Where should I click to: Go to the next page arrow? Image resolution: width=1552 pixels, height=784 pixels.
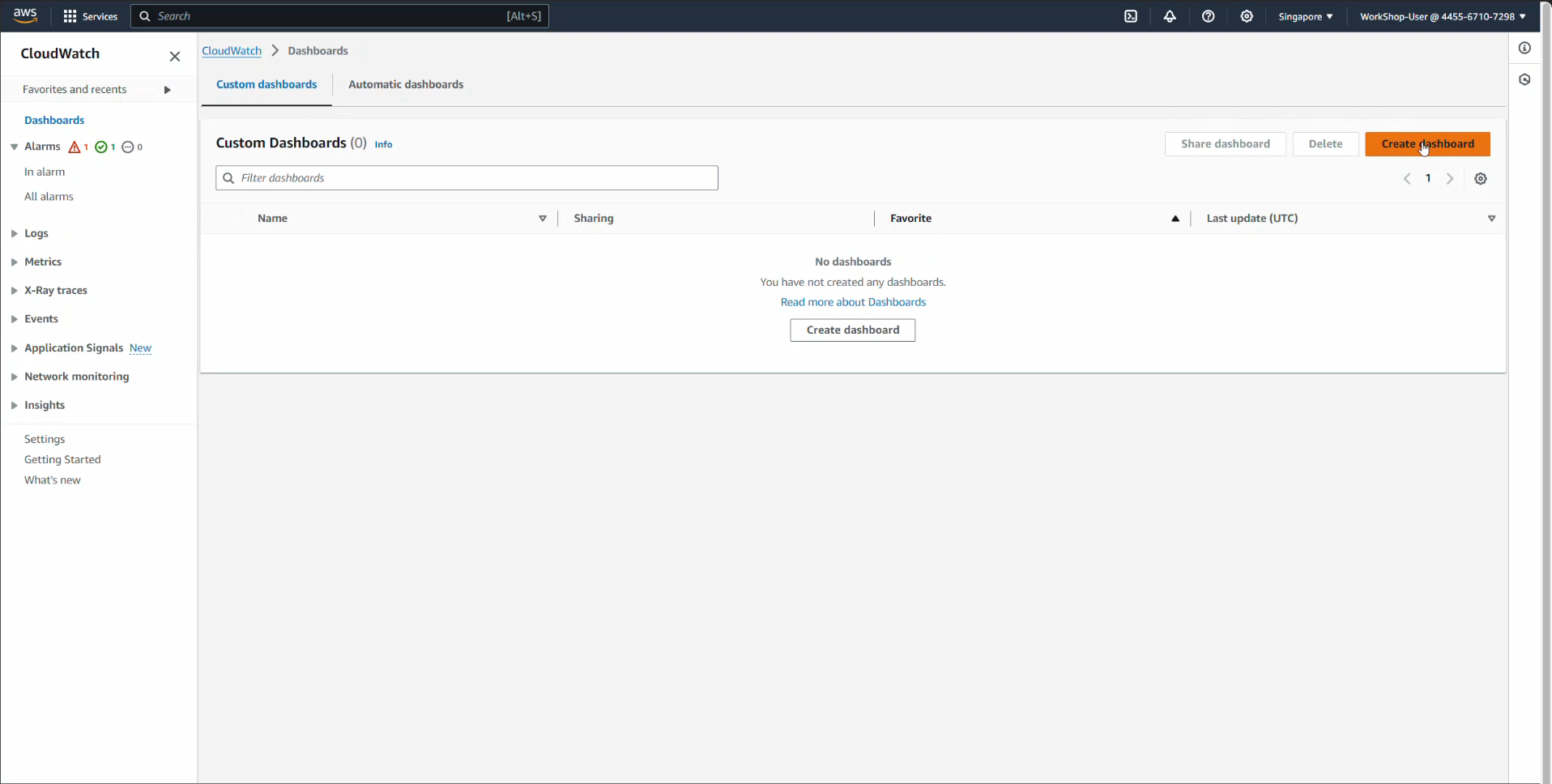(x=1450, y=178)
